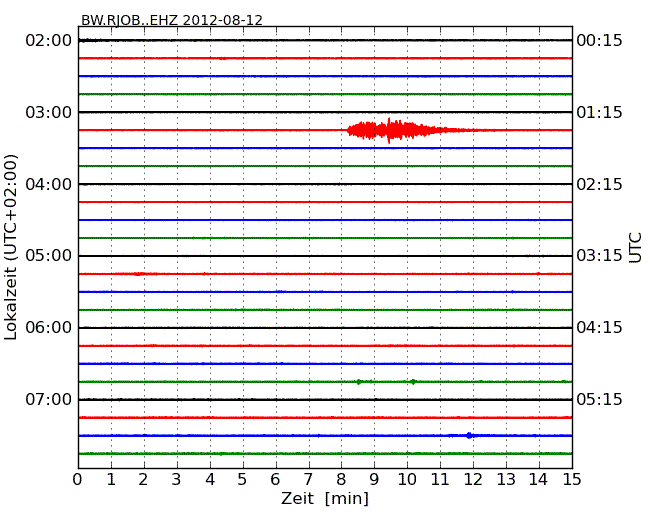
Task: Click the 02:15 UTC label
Action: click(599, 184)
